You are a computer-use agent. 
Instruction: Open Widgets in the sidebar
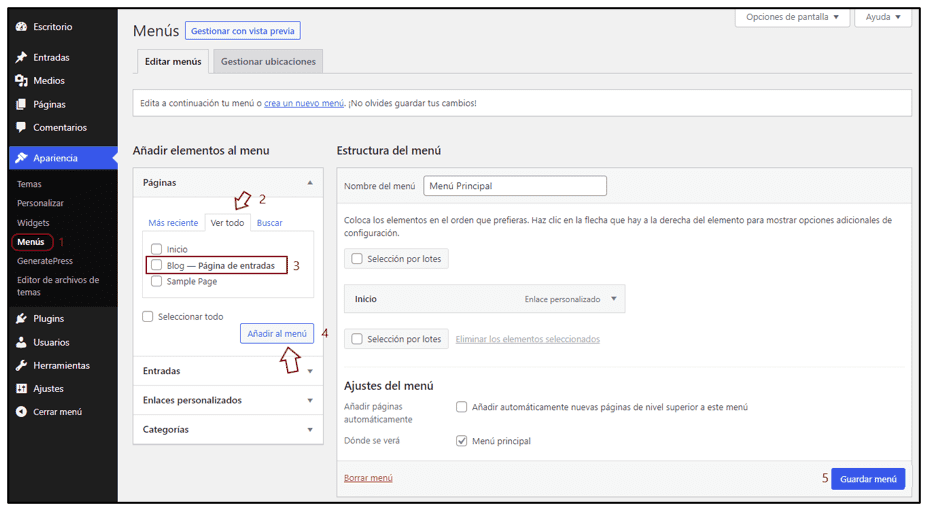click(x=33, y=223)
